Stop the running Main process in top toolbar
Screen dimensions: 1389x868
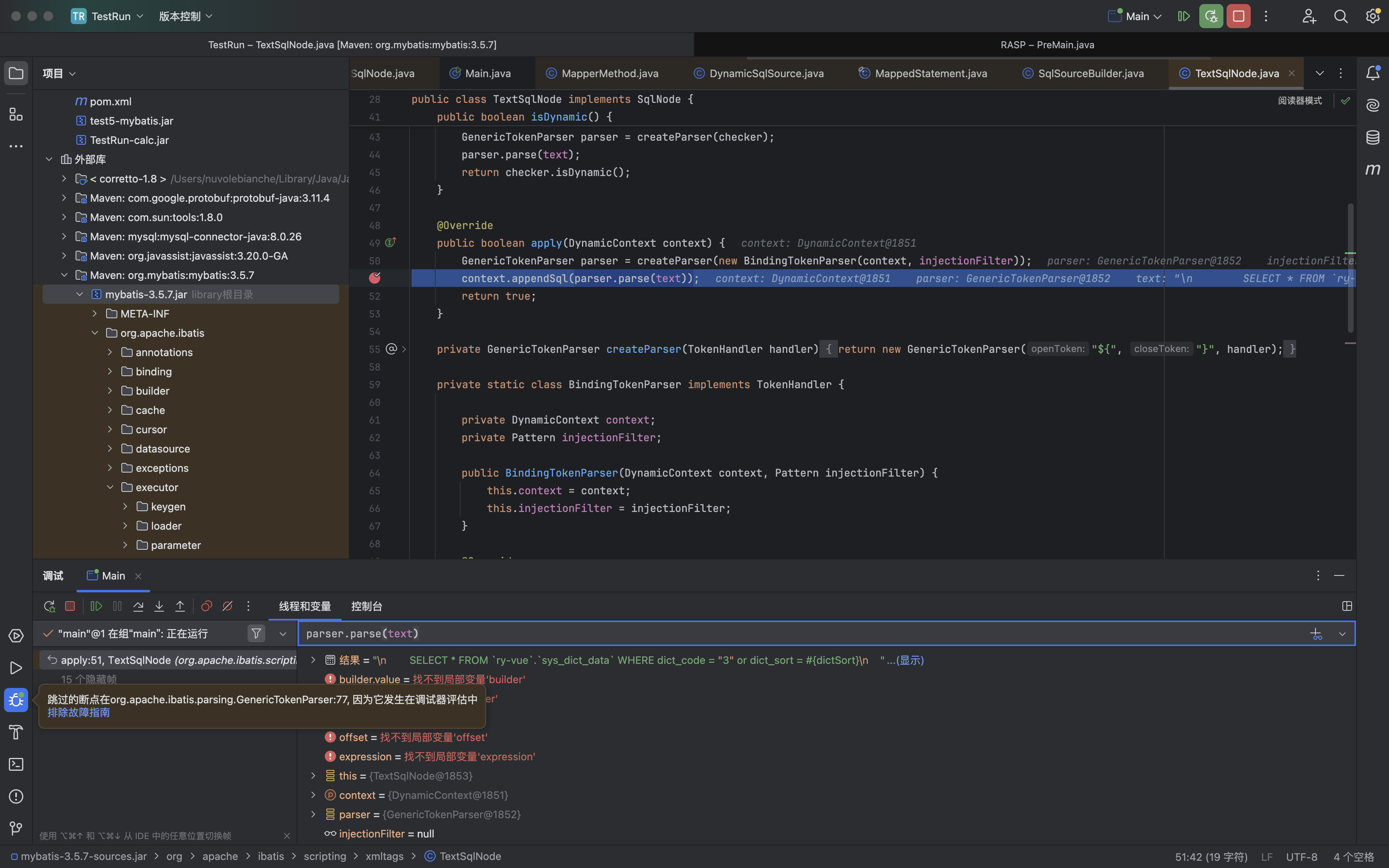pyautogui.click(x=1239, y=16)
